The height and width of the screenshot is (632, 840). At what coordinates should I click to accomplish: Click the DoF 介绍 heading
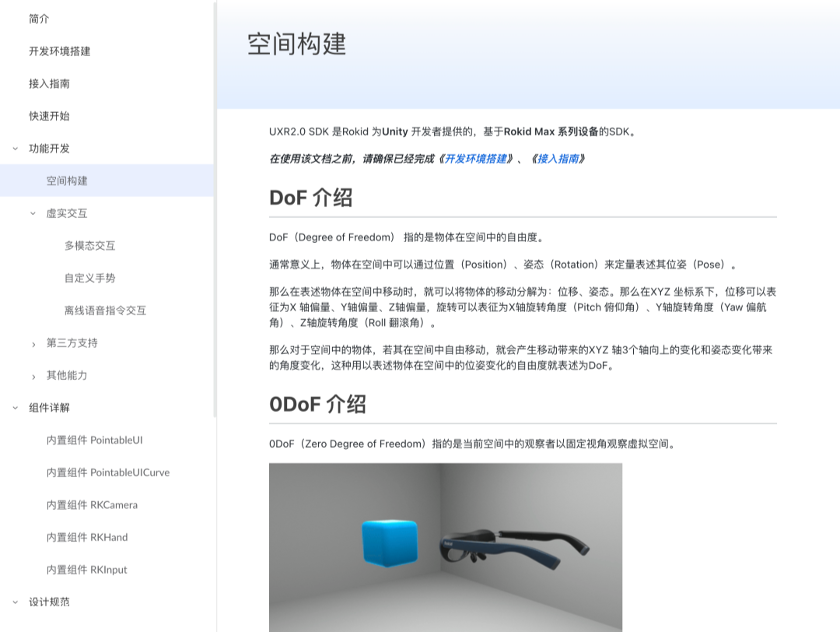tap(311, 198)
